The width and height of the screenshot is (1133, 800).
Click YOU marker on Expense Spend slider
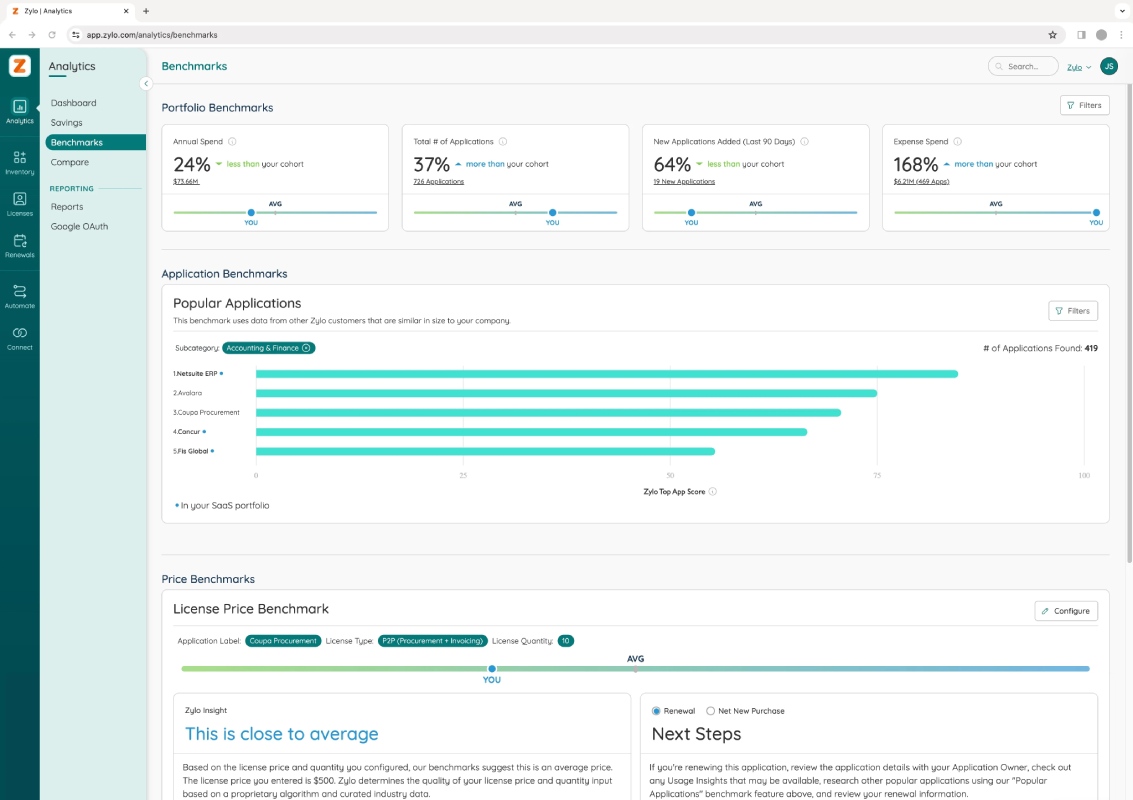pyautogui.click(x=1095, y=212)
